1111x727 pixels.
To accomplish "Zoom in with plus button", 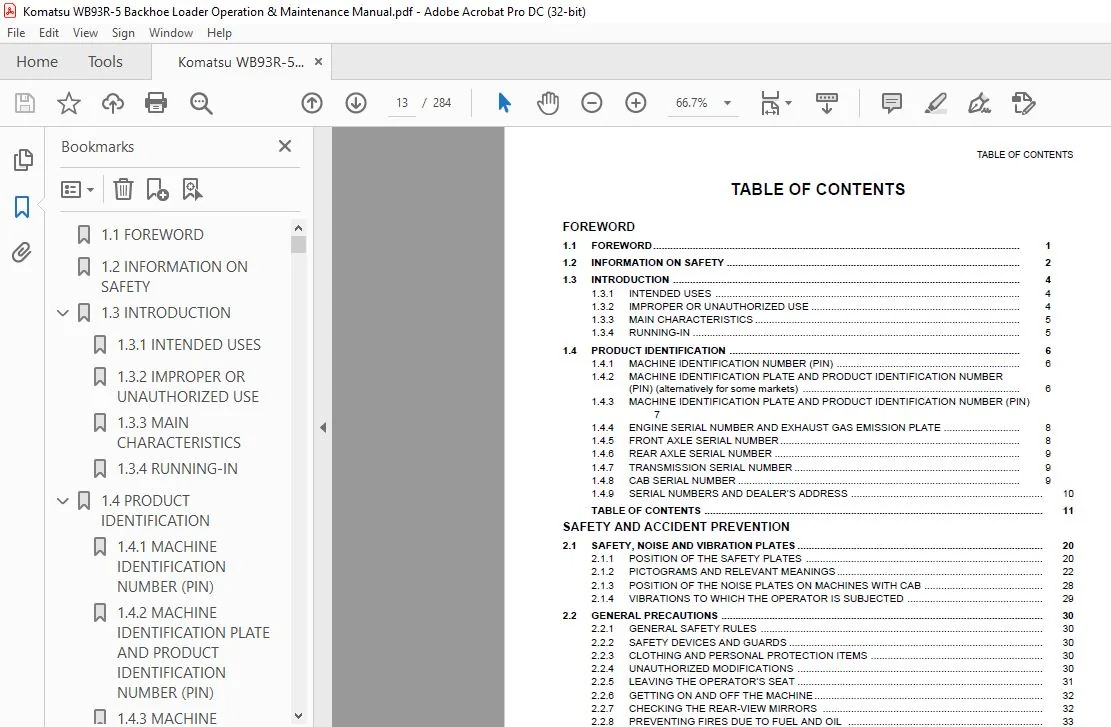I will [x=636, y=103].
